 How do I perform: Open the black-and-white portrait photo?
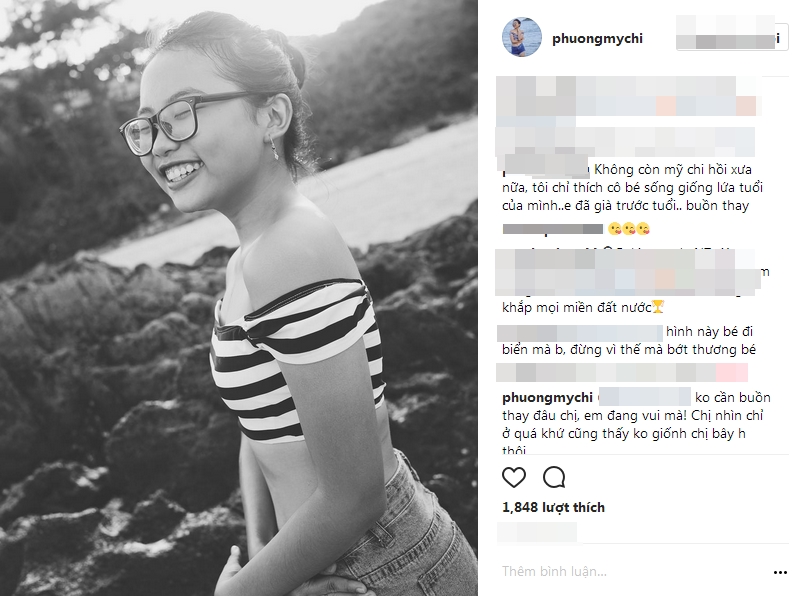click(239, 298)
